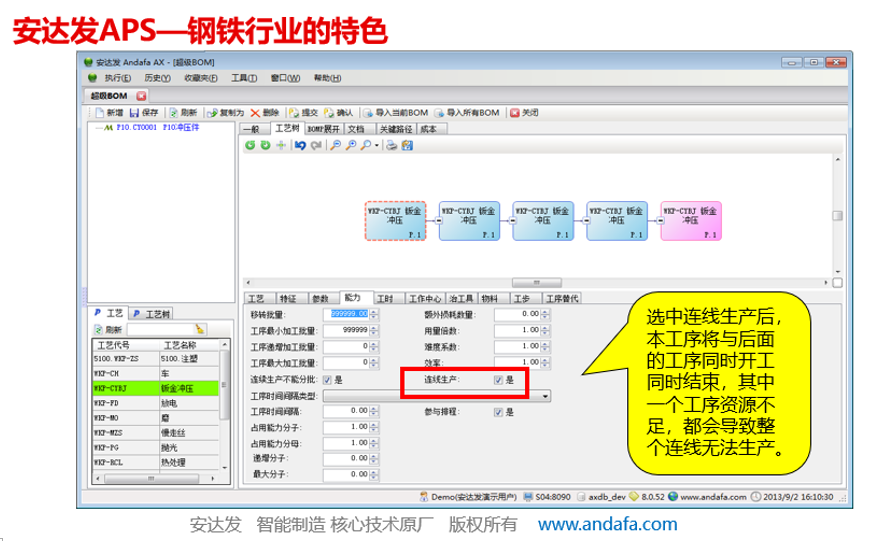Open the 工序时间间隔类型 dropdown
The image size is (890, 541).
tap(545, 396)
